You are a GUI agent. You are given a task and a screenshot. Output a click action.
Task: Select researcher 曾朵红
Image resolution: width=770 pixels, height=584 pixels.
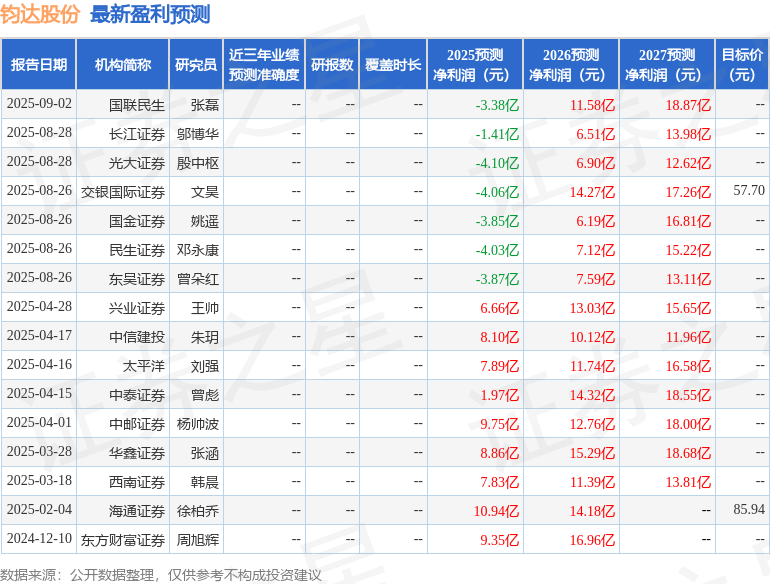pyautogui.click(x=198, y=278)
